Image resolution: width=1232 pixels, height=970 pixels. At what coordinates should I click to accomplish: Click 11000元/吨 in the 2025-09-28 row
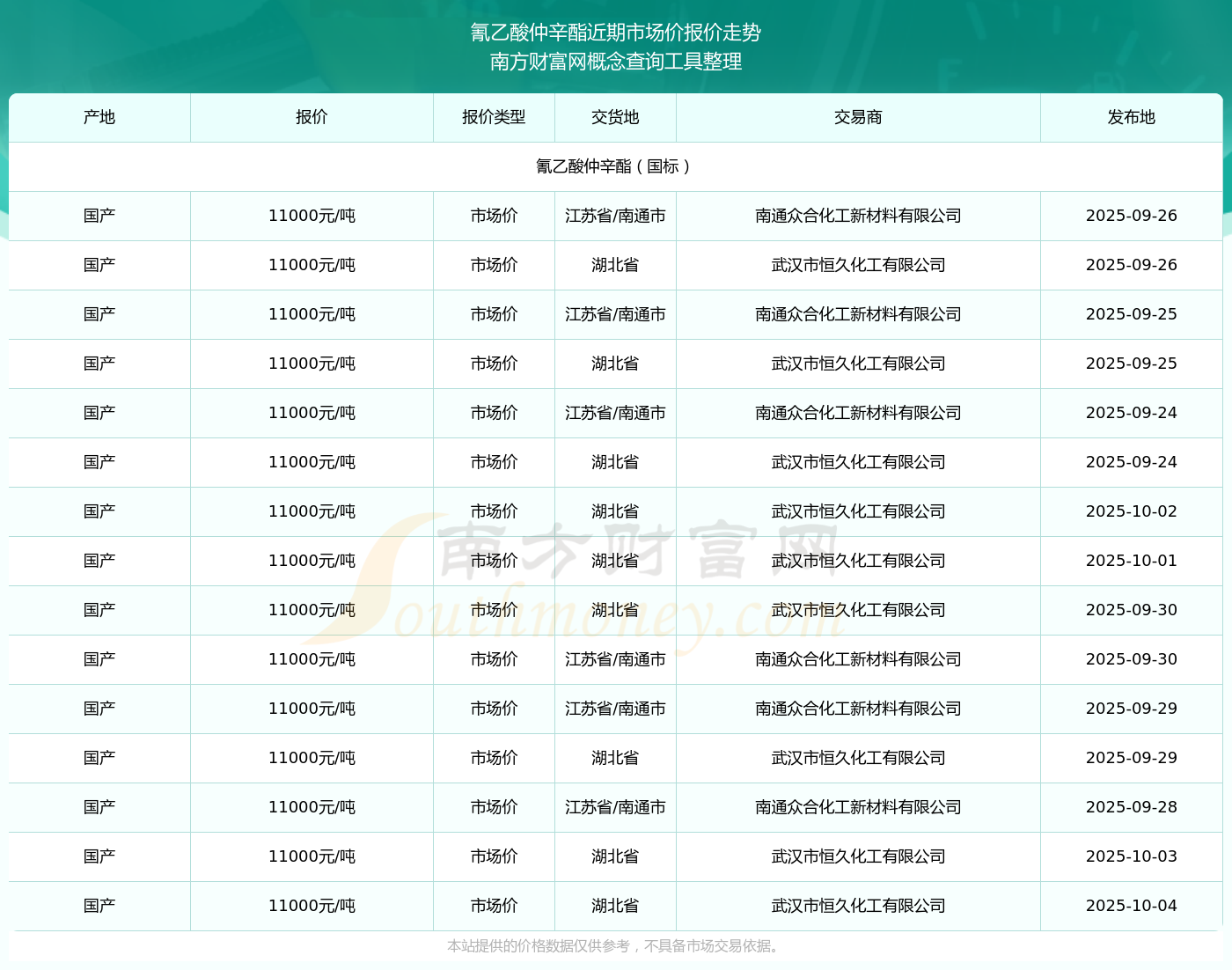click(312, 807)
